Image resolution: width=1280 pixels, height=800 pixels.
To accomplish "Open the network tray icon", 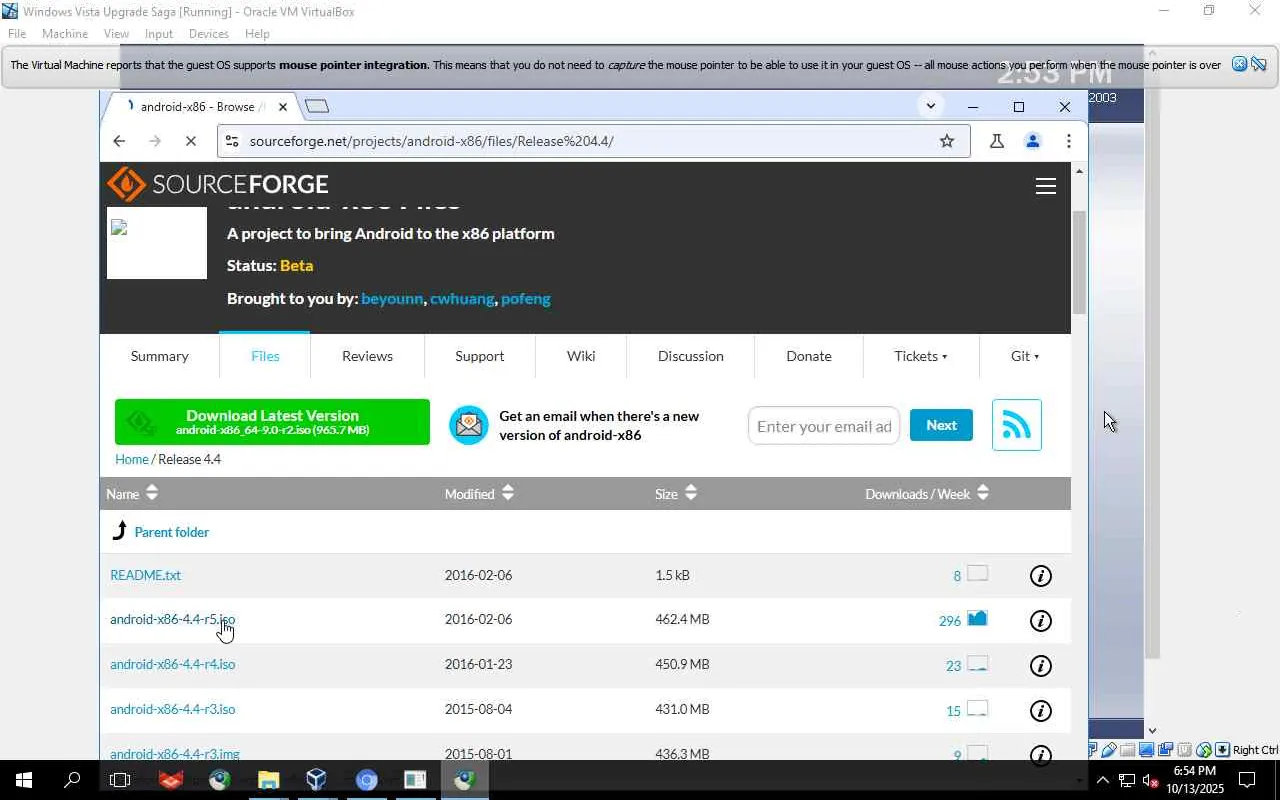I will (1127, 780).
